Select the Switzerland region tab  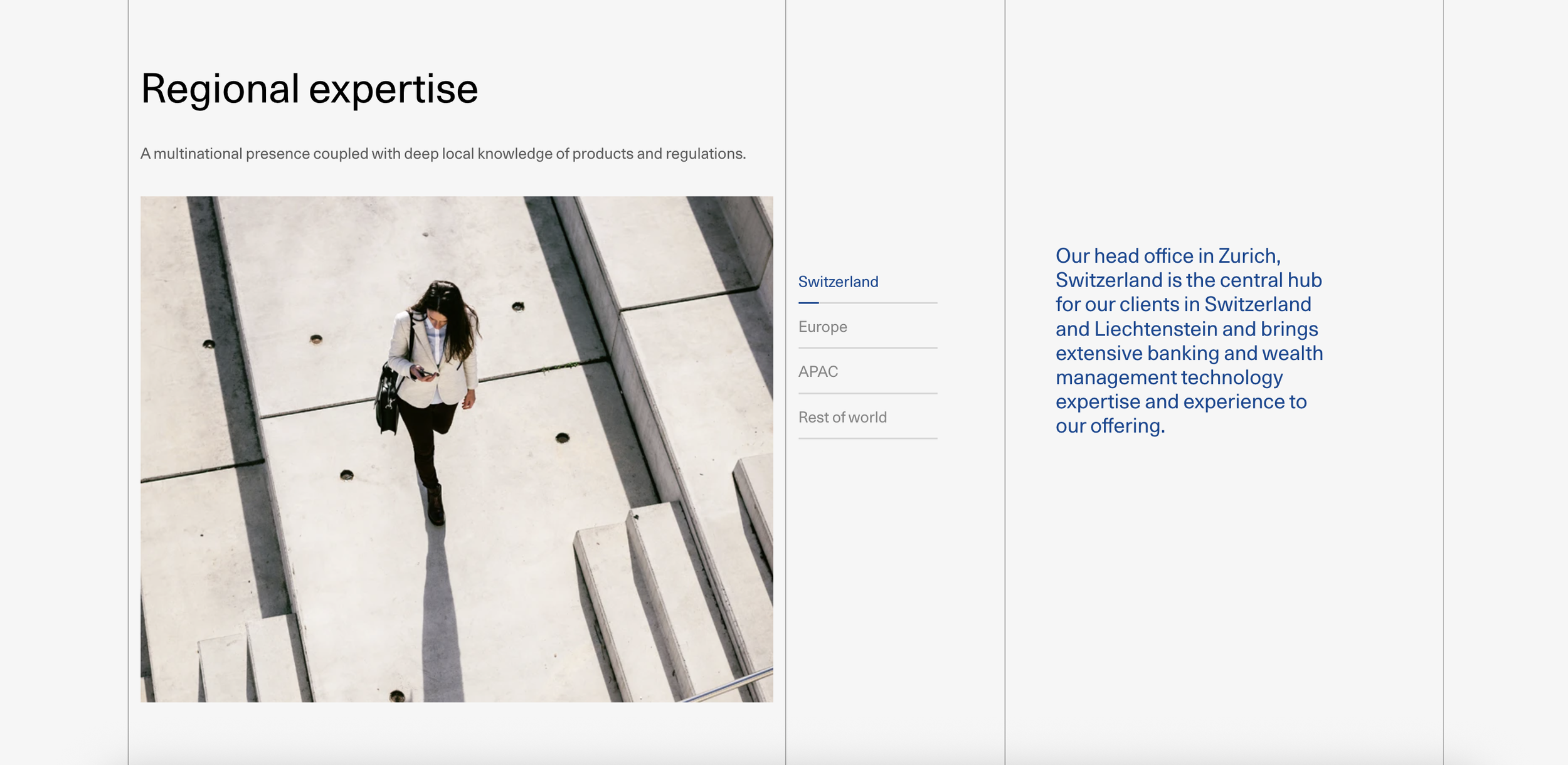pyautogui.click(x=838, y=282)
